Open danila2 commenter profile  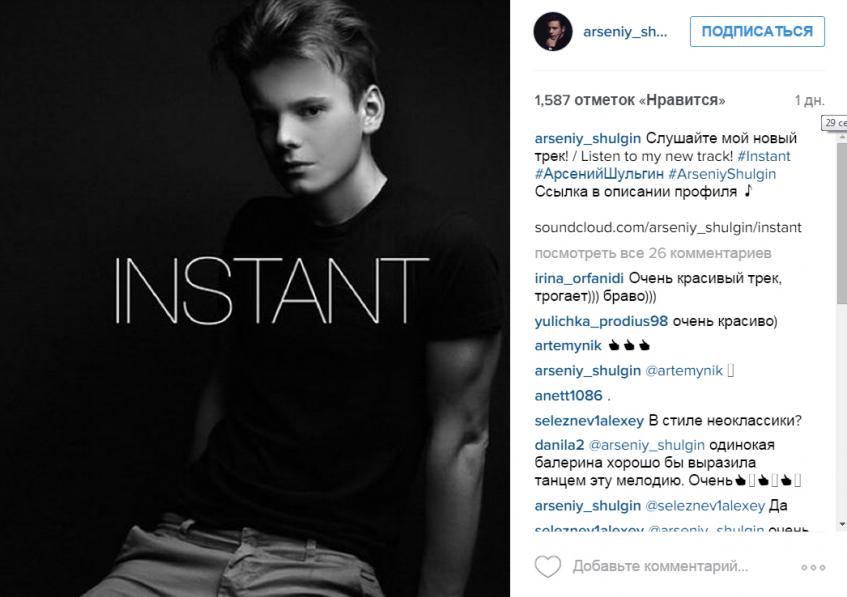[559, 445]
